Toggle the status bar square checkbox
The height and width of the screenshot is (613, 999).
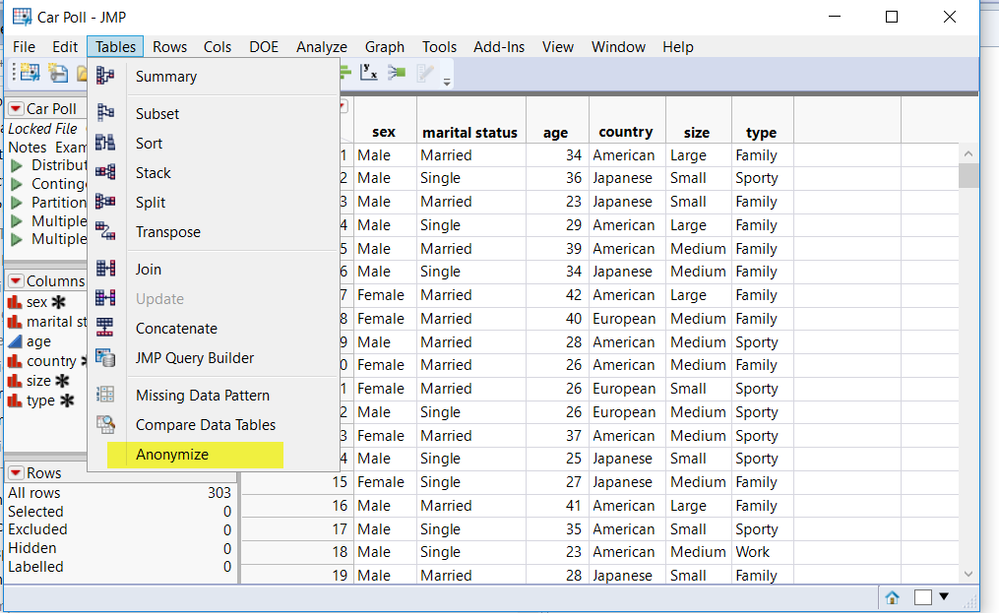click(923, 597)
